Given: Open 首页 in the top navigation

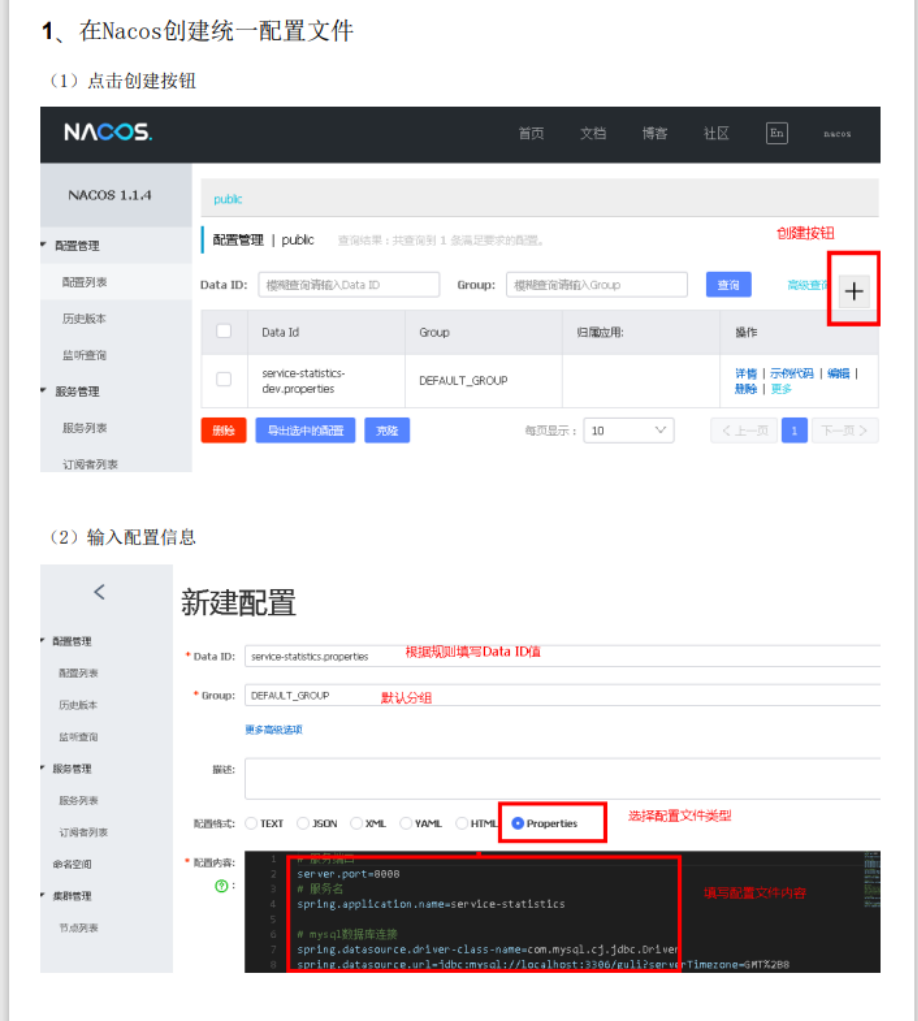Looking at the screenshot, I should [x=531, y=133].
